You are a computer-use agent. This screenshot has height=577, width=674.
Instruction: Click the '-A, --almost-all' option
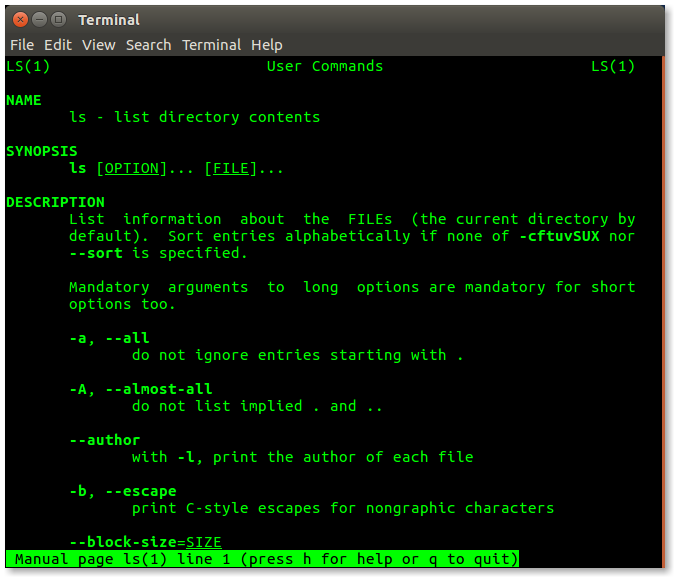141,389
